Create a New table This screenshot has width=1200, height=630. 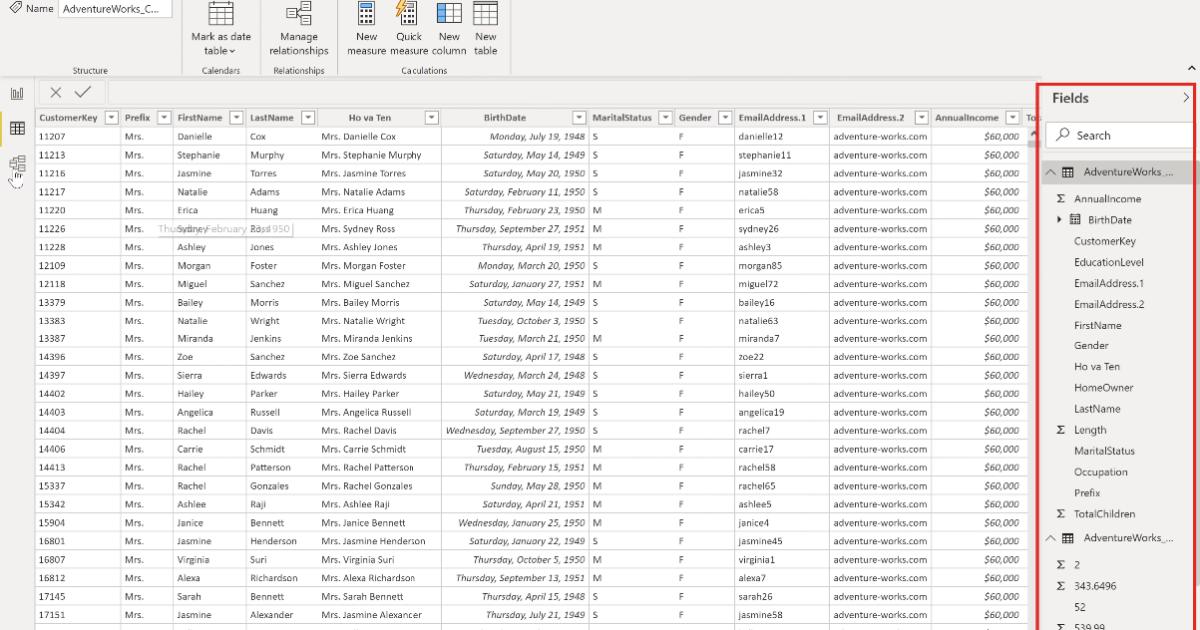485,27
